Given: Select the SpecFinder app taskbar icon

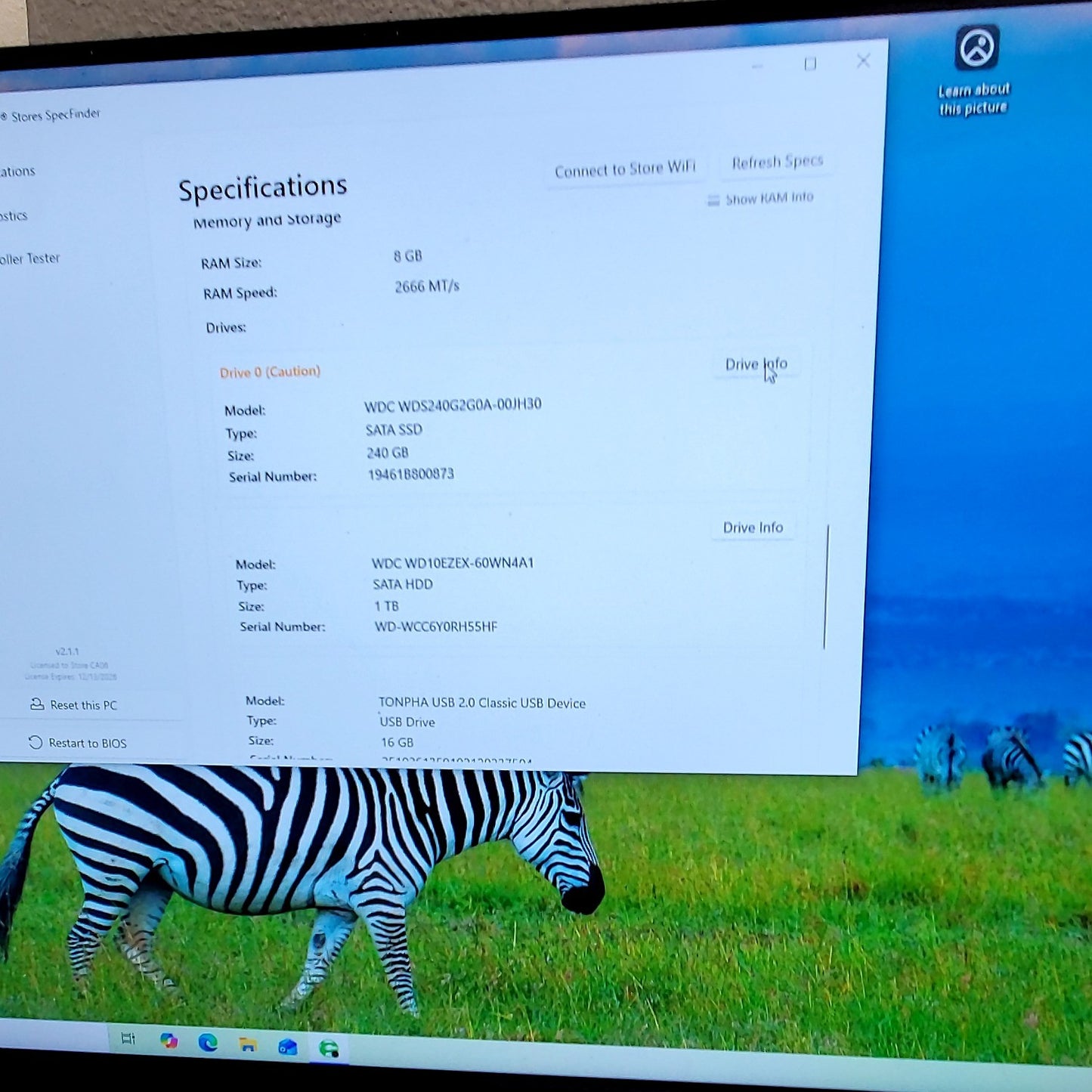Looking at the screenshot, I should [328, 1048].
